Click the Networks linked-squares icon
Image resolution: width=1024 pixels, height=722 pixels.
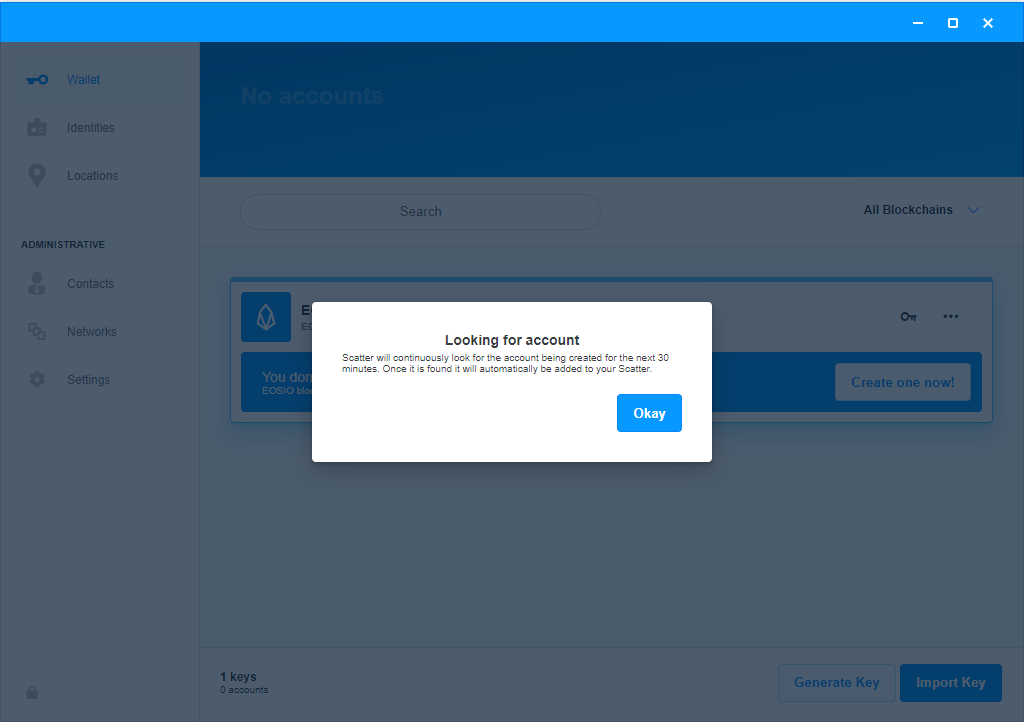(37, 332)
